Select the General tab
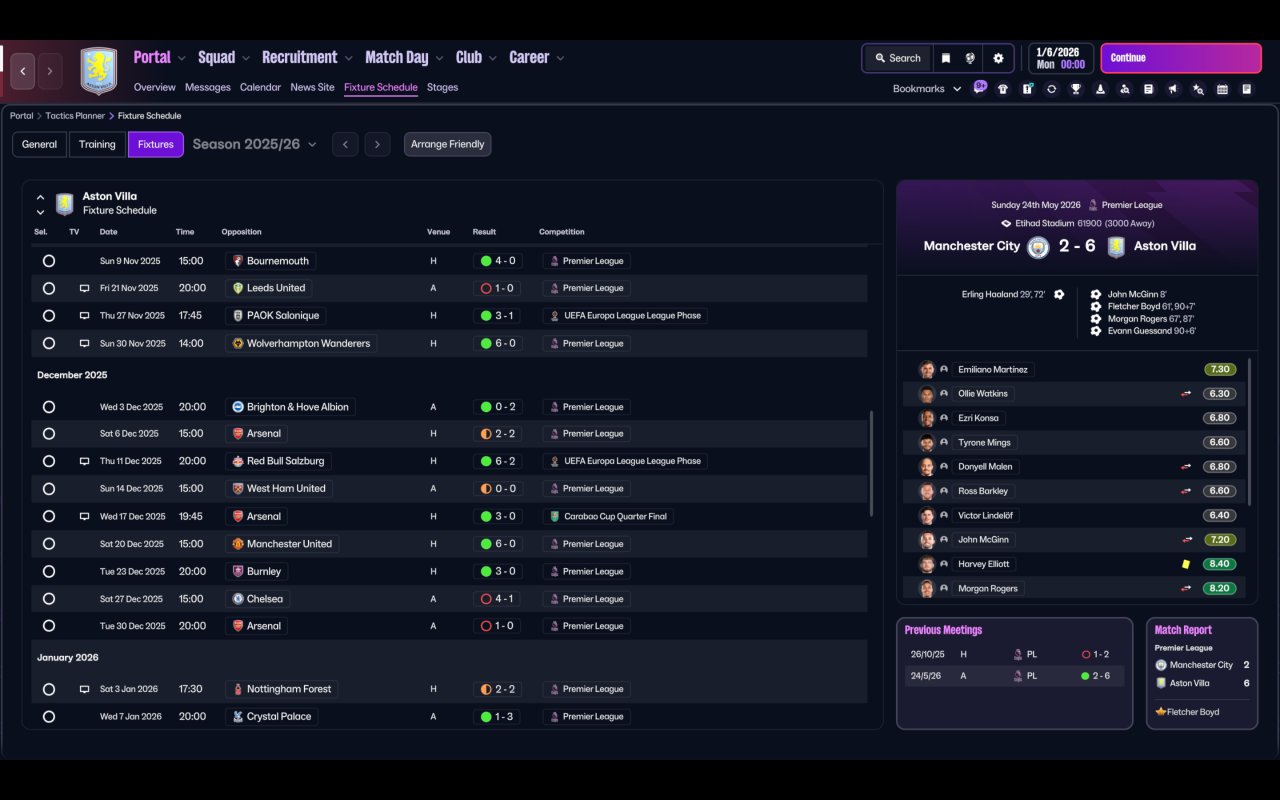 click(40, 144)
